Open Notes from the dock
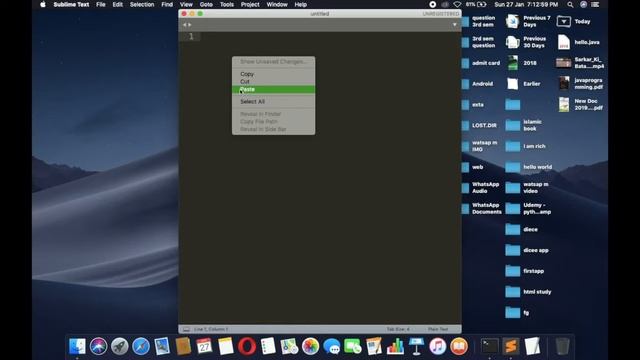This screenshot has width=640, height=360. [x=226, y=347]
